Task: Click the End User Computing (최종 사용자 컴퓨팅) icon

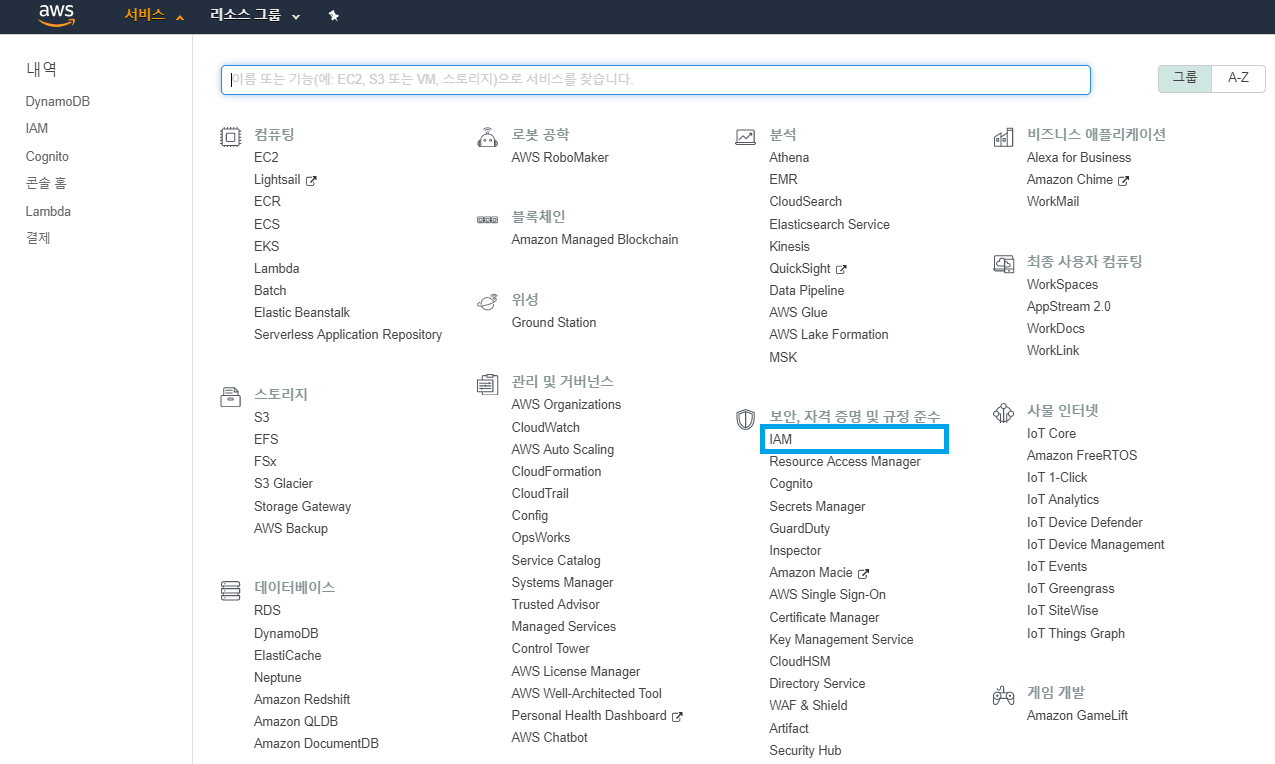Action: 1003,264
